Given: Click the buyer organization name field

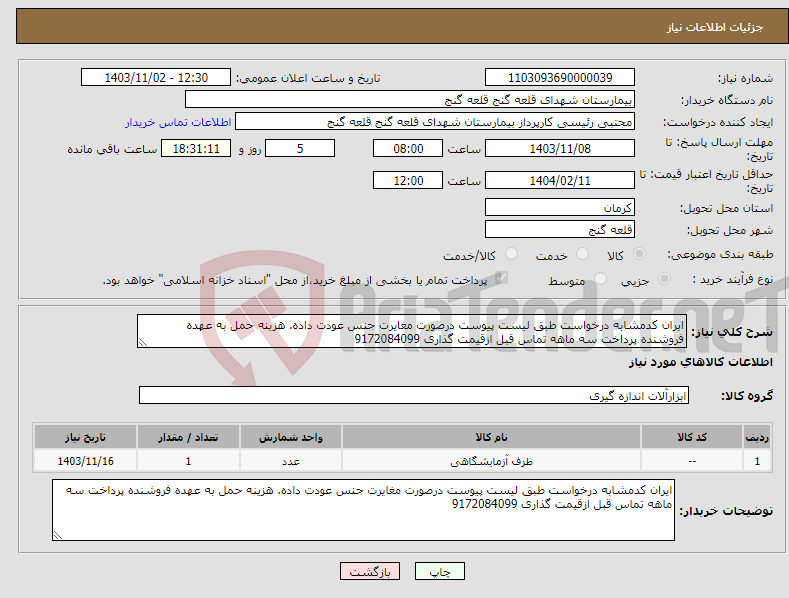Looking at the screenshot, I should click(410, 100).
